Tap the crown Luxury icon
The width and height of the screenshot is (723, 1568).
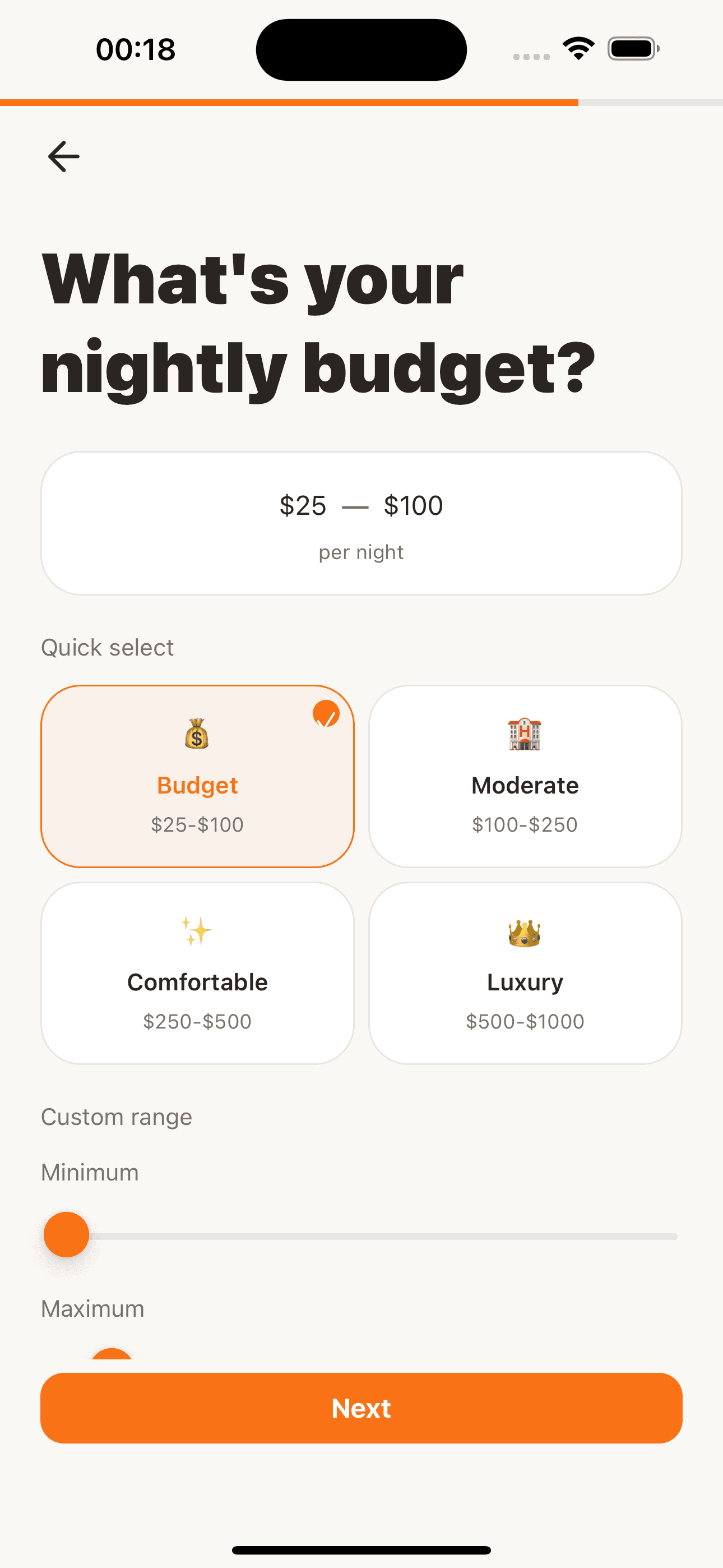(x=525, y=932)
